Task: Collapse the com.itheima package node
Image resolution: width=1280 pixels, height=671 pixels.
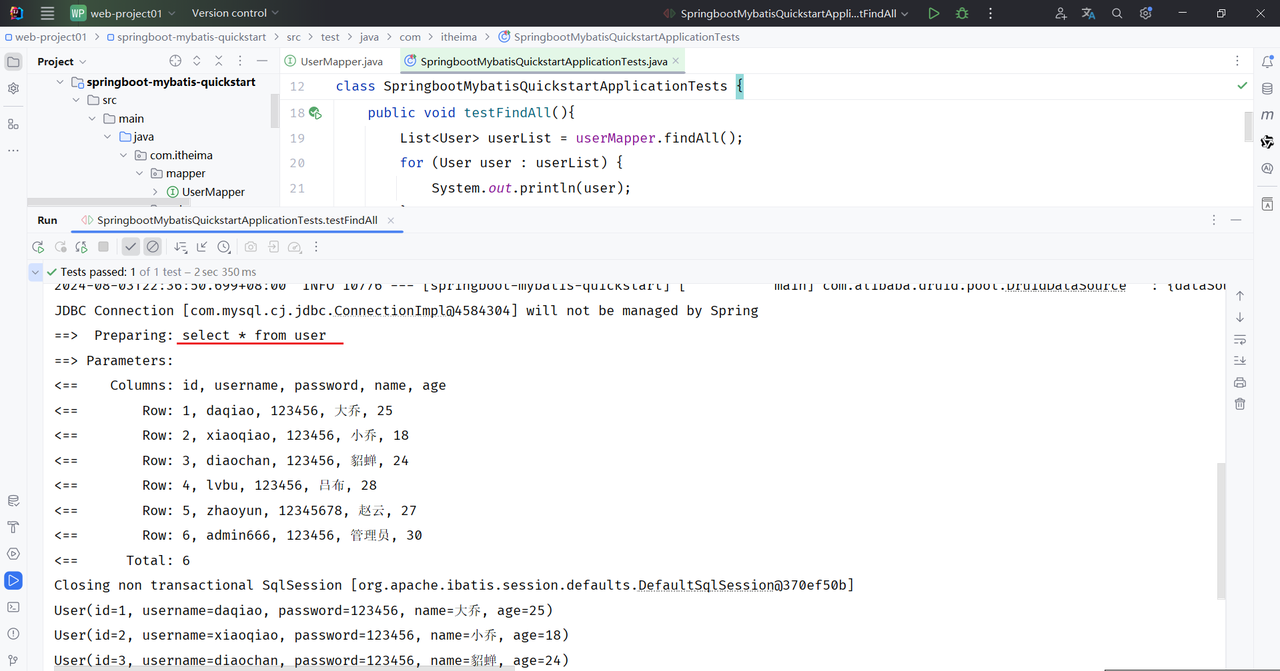Action: click(125, 155)
